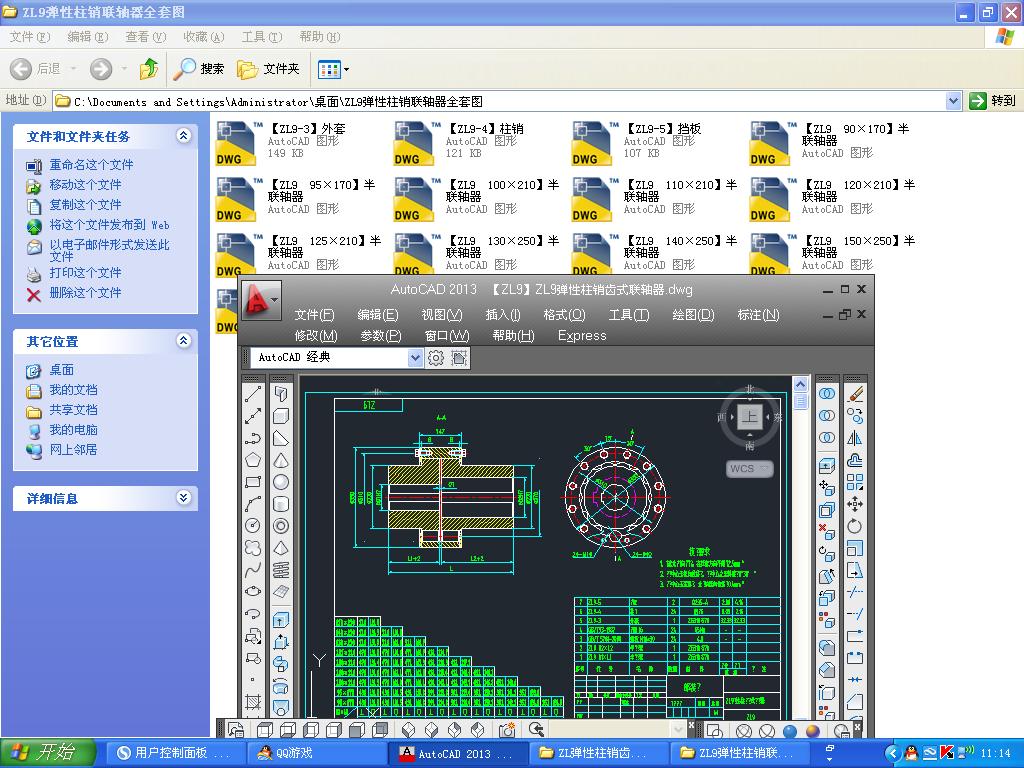The width and height of the screenshot is (1024, 768).
Task: Collapse the 其它位置 panel
Action: (x=183, y=341)
